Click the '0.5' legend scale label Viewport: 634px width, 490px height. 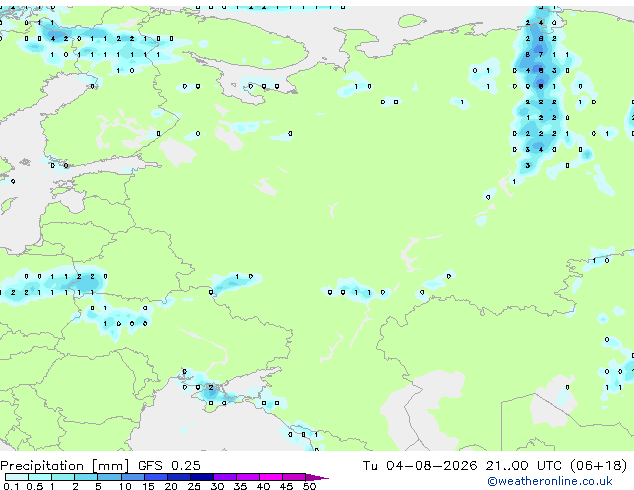point(35,486)
